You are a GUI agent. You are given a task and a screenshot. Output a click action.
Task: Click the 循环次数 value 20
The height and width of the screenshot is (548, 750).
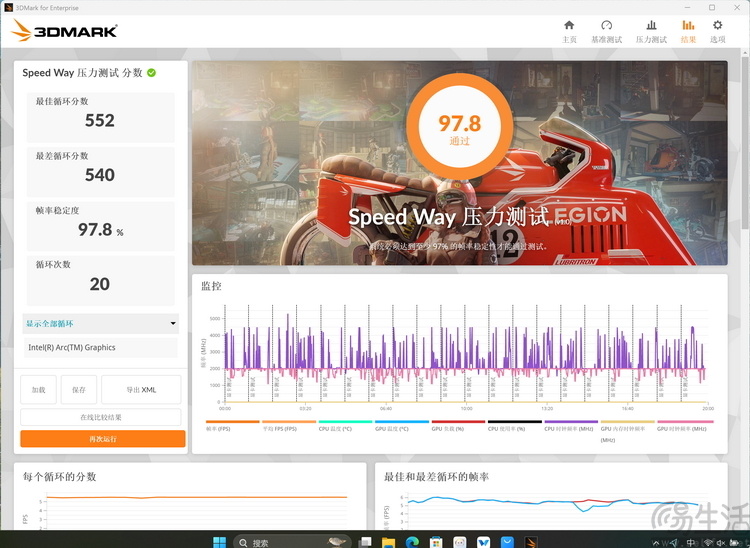pos(99,285)
